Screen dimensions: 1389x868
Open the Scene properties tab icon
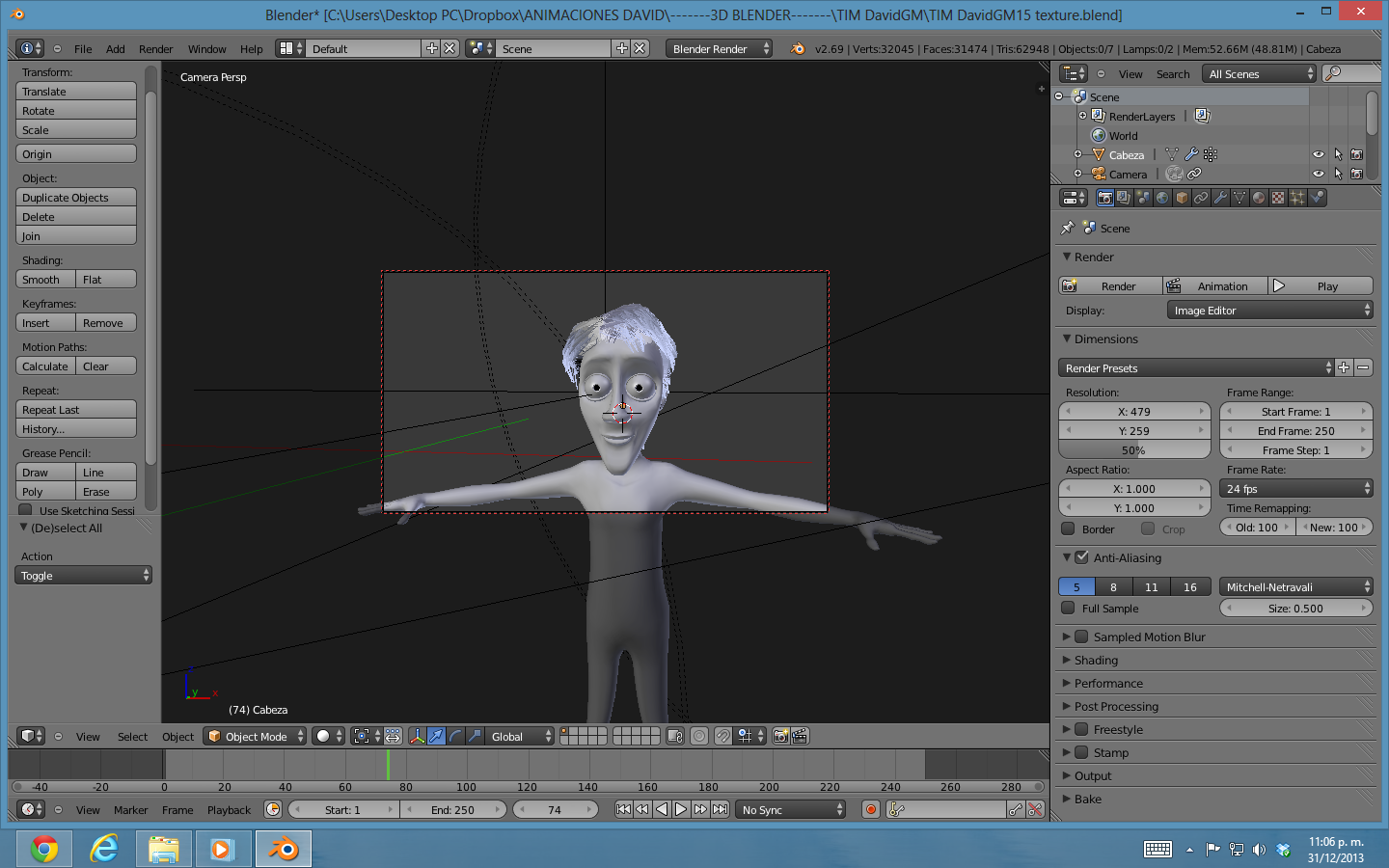pyautogui.click(x=1144, y=198)
